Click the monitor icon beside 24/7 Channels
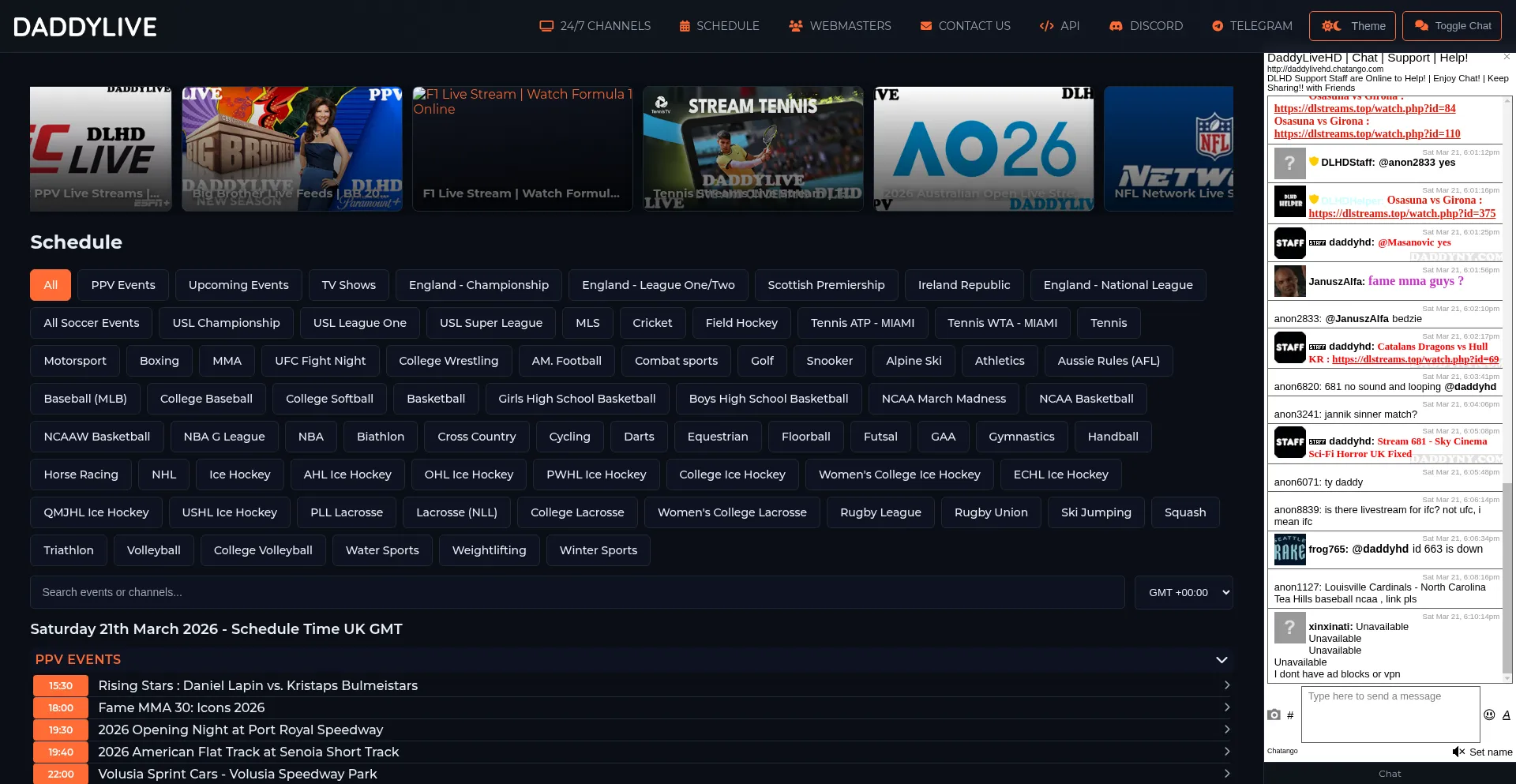This screenshot has width=1516, height=784. click(x=546, y=26)
